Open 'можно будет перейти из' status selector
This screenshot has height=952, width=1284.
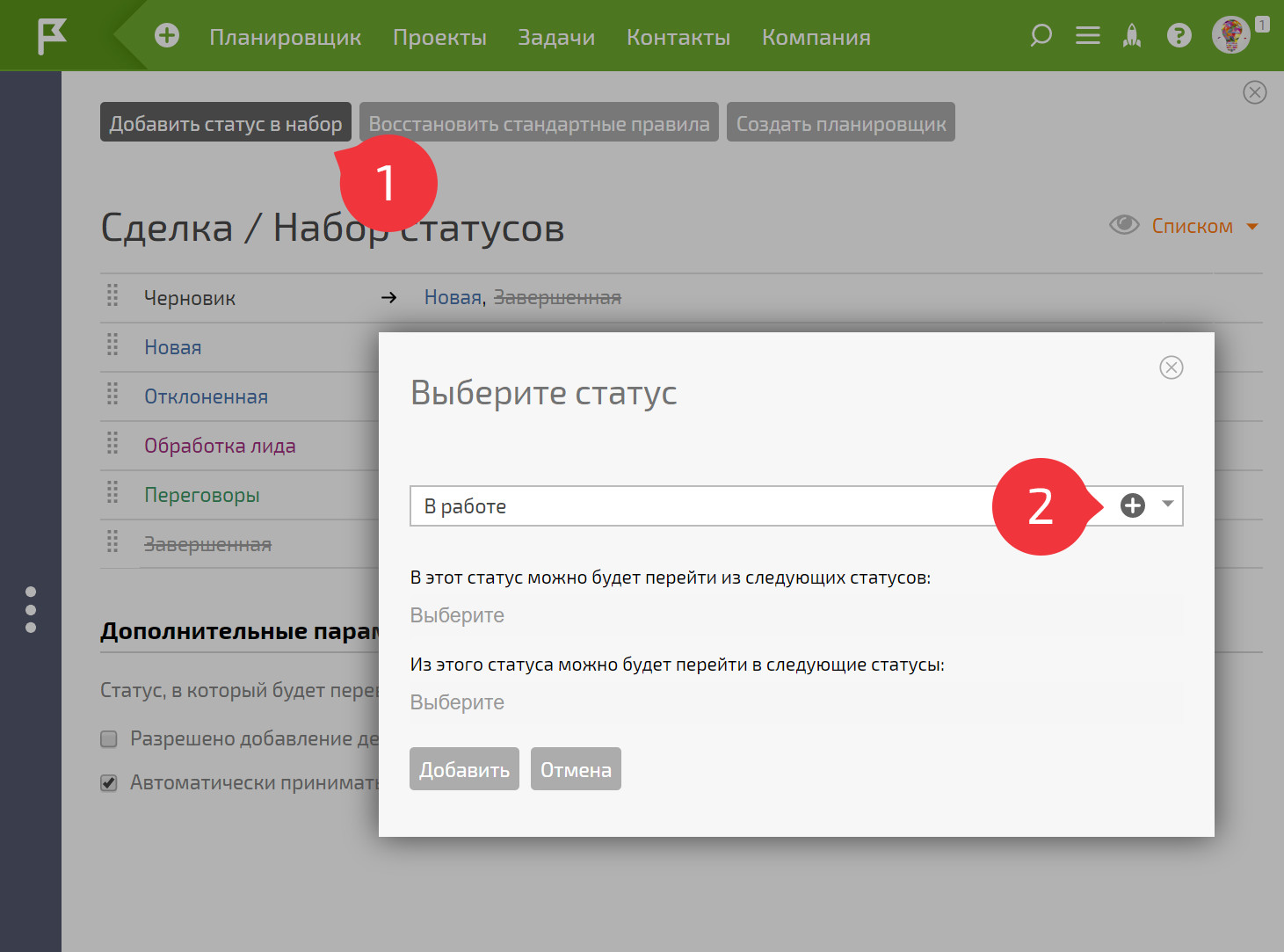[795, 615]
